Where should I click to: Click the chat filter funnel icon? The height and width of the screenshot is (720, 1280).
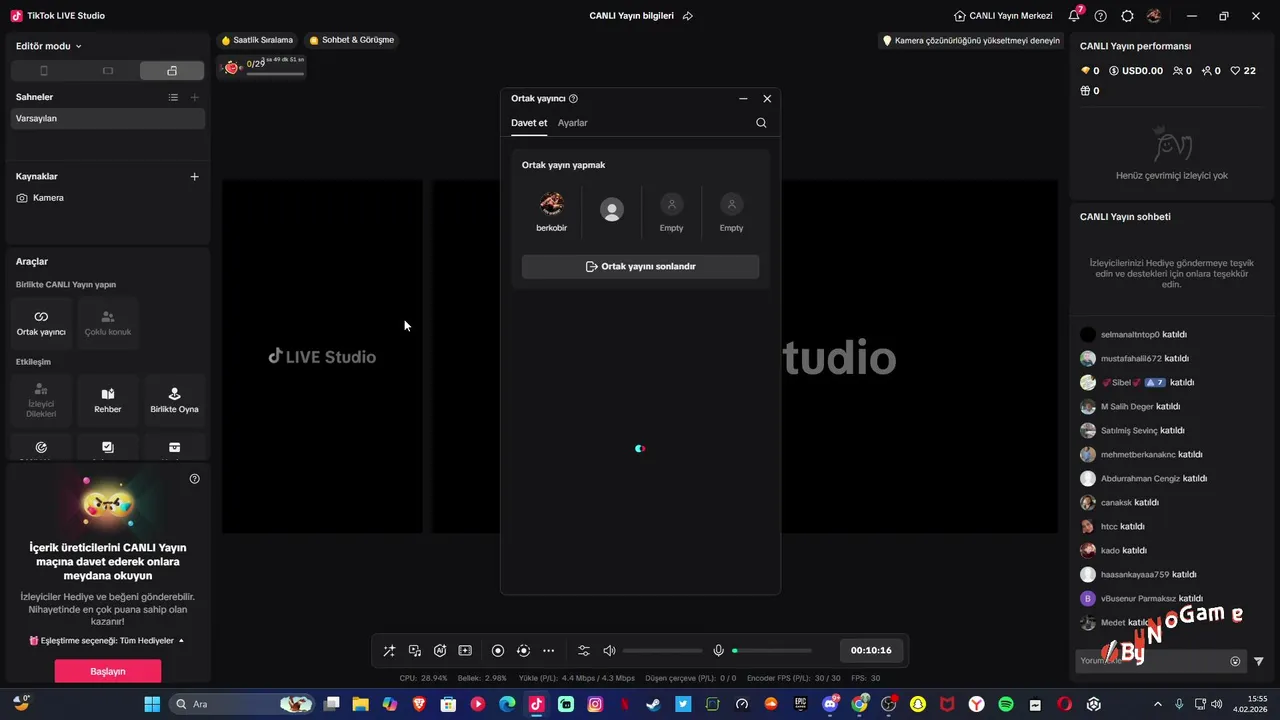point(1259,661)
